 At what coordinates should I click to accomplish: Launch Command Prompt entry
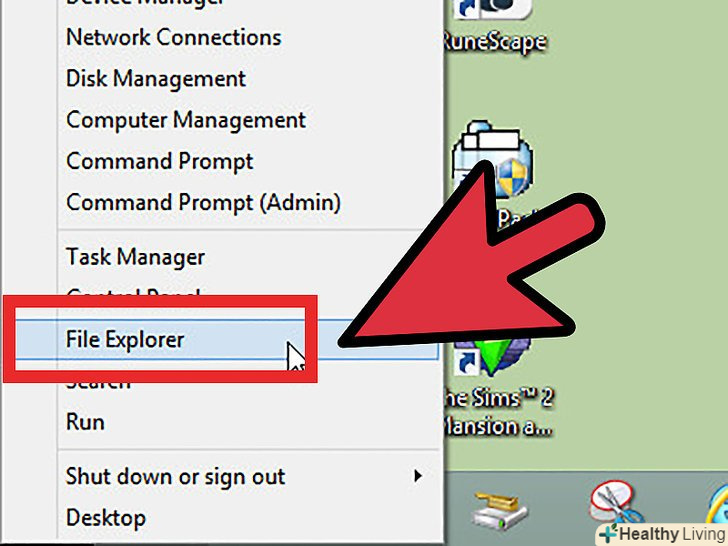pyautogui.click(x=160, y=162)
